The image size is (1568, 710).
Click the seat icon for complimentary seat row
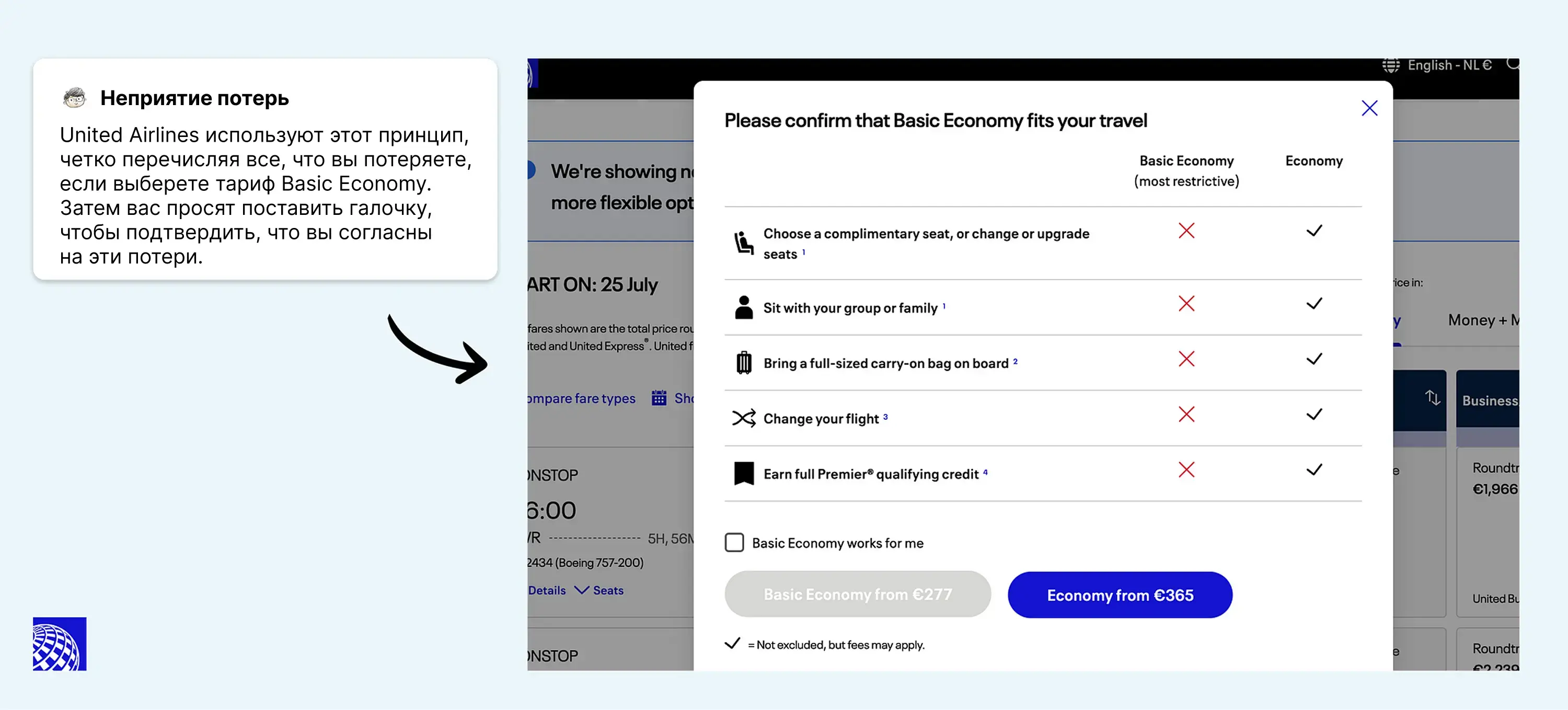(743, 243)
